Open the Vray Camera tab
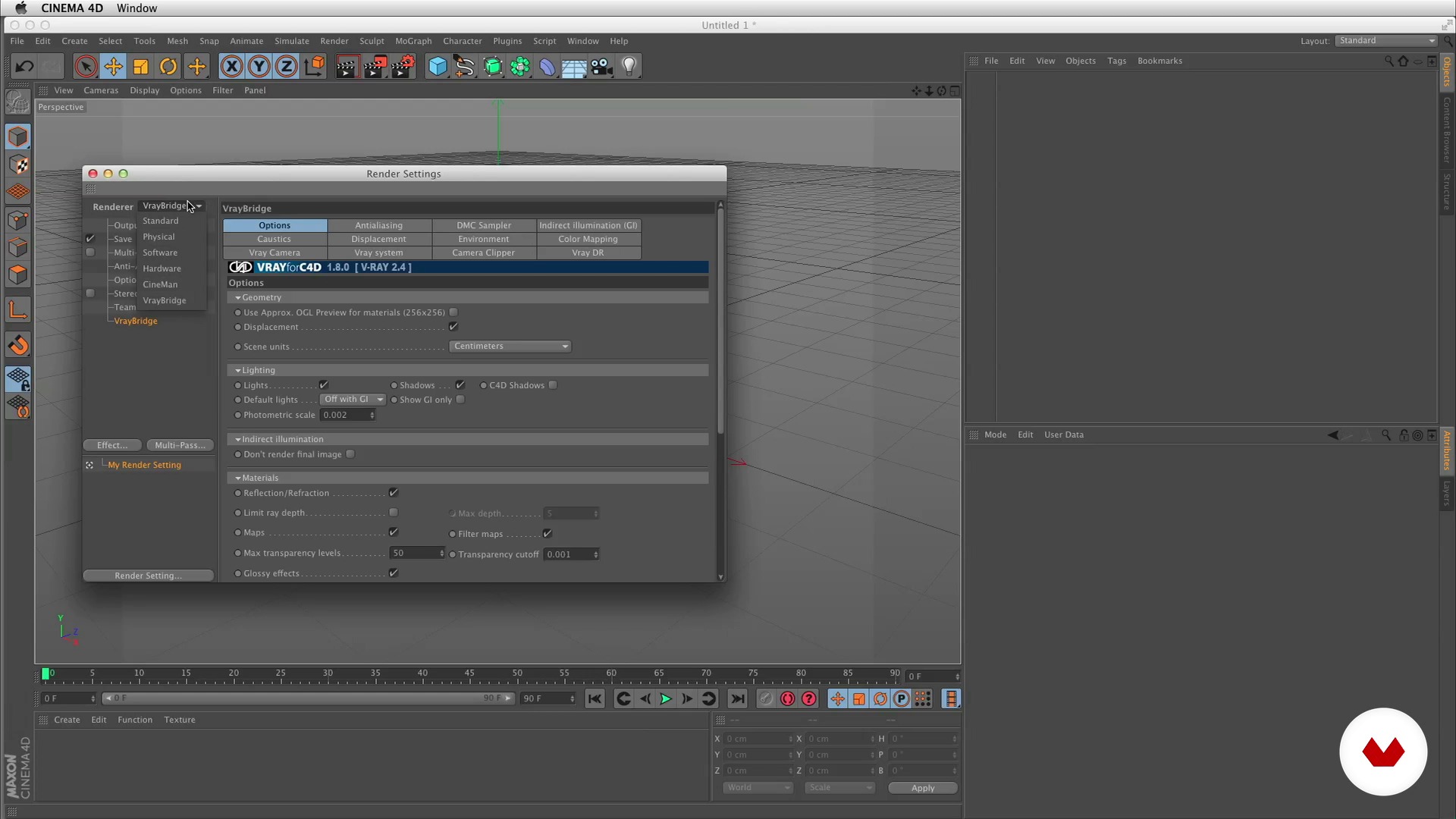Screen dimensions: 1456x819 tap(275, 253)
